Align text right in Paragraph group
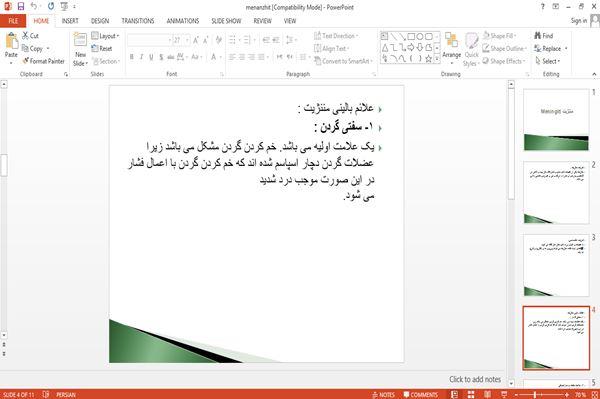The width and height of the screenshot is (600, 399). (251, 57)
